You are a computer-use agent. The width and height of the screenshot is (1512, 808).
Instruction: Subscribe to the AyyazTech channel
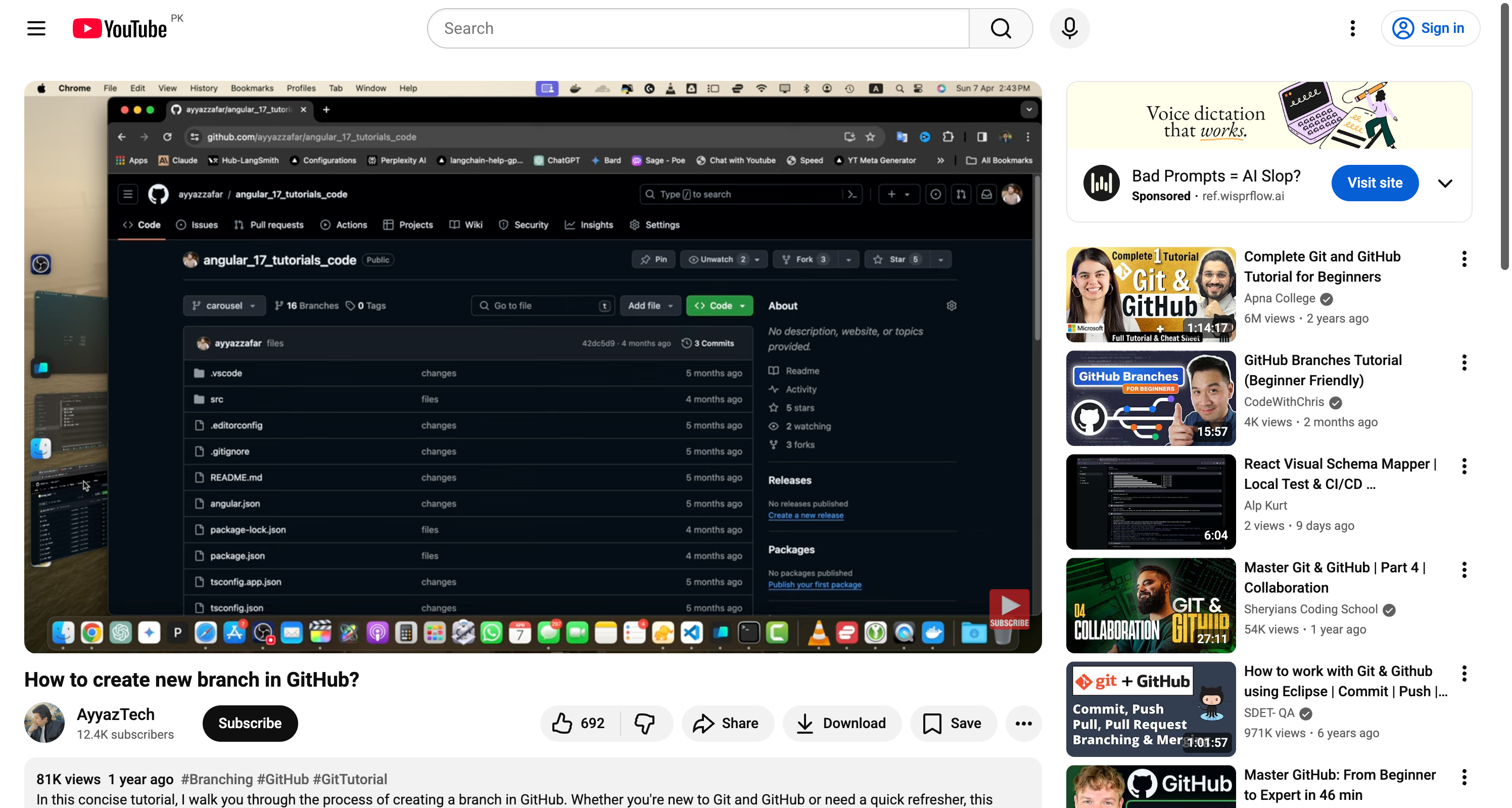250,723
